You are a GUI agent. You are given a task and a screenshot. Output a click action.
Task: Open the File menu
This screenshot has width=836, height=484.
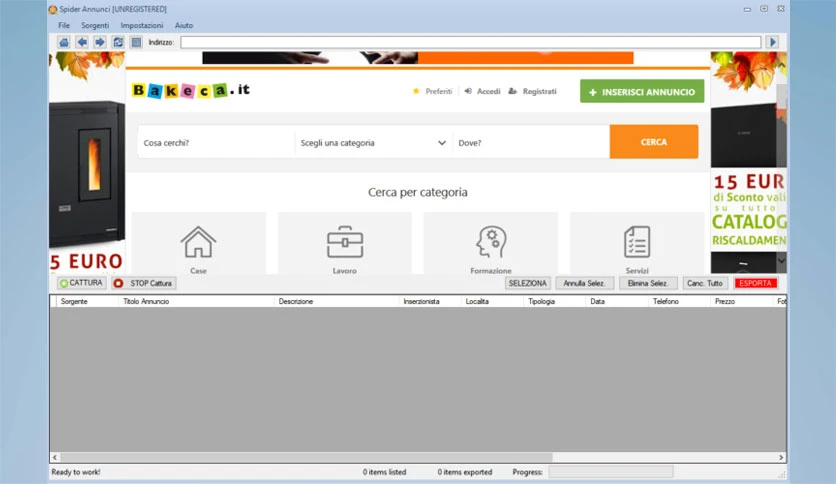pyautogui.click(x=64, y=25)
